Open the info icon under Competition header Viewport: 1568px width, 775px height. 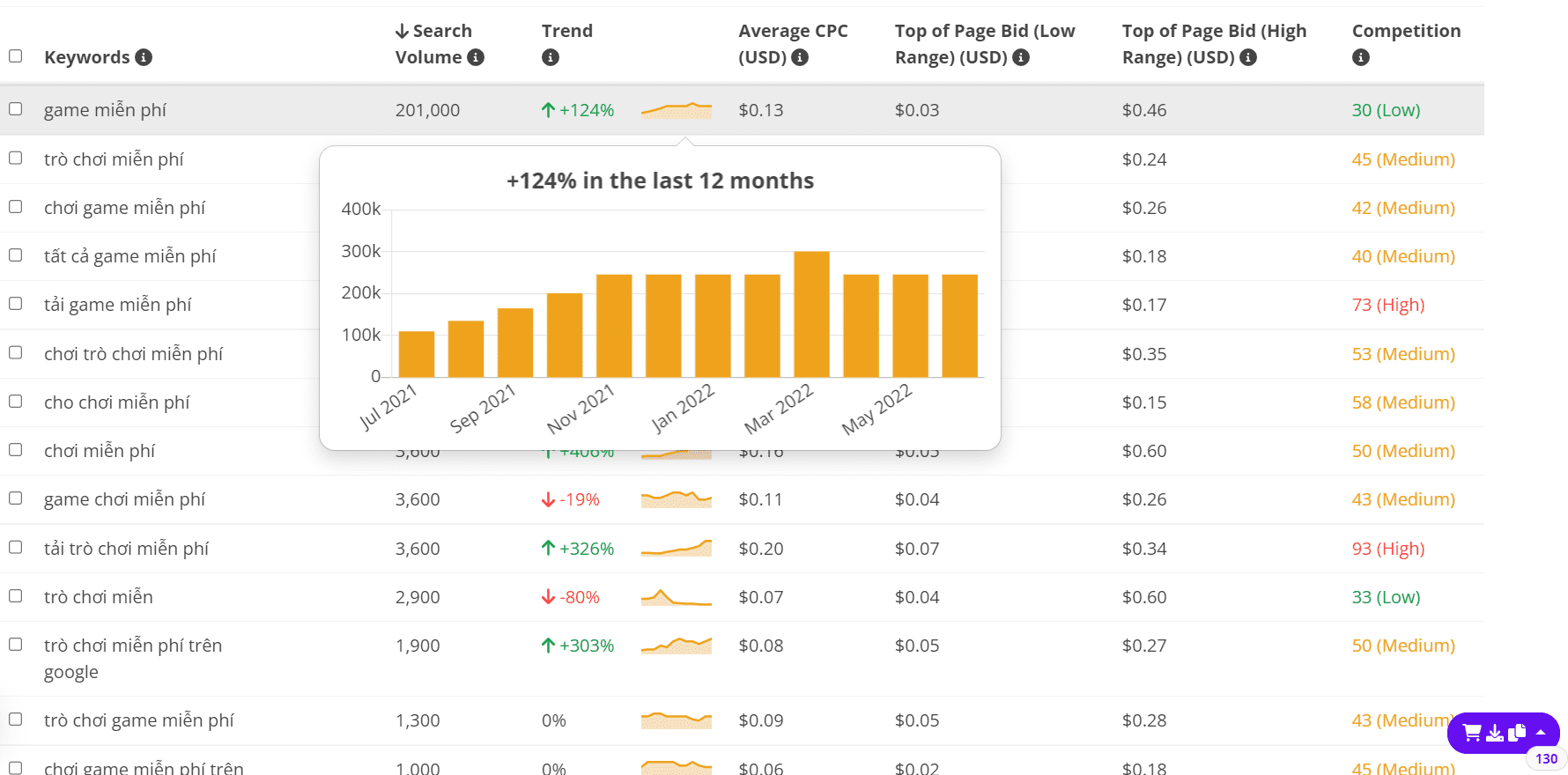coord(1361,57)
